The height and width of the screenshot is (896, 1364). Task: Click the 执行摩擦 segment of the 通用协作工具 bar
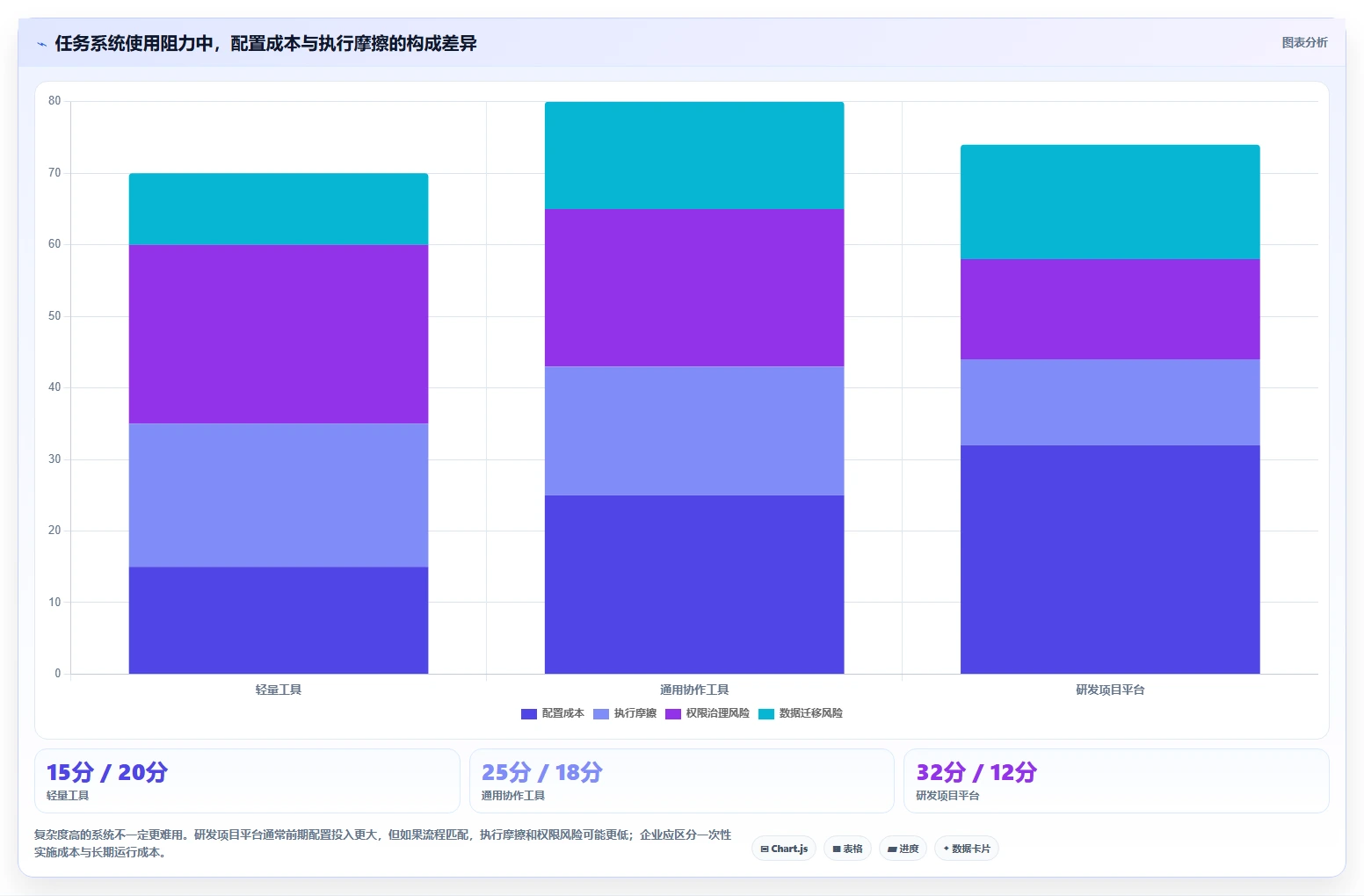click(694, 430)
